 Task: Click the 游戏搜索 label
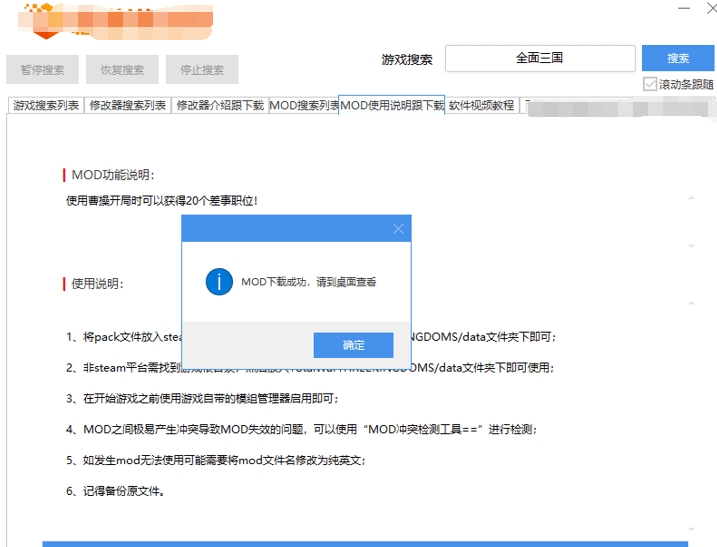click(x=407, y=59)
